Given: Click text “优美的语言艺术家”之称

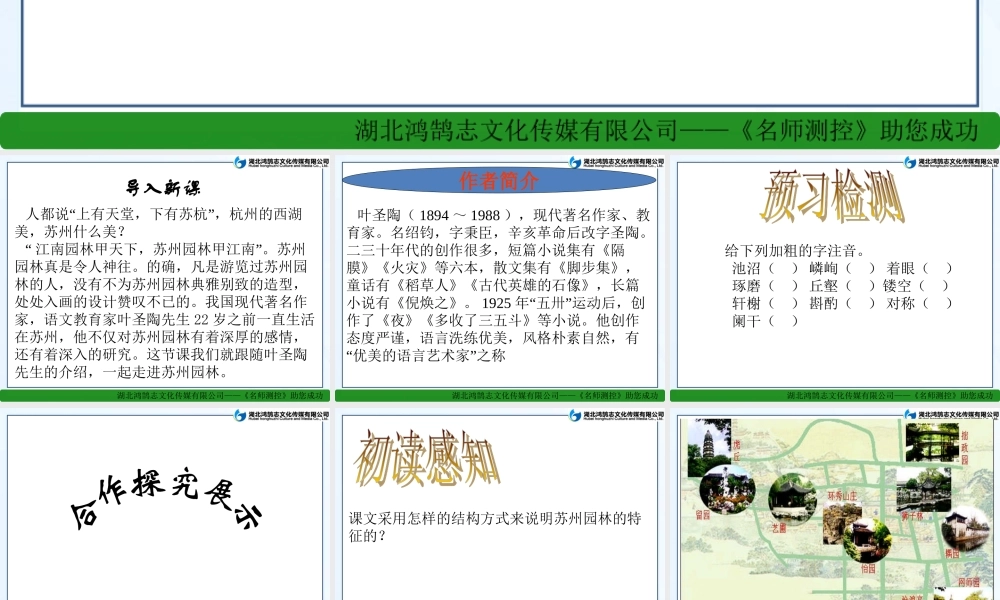Looking at the screenshot, I should click(x=427, y=356).
